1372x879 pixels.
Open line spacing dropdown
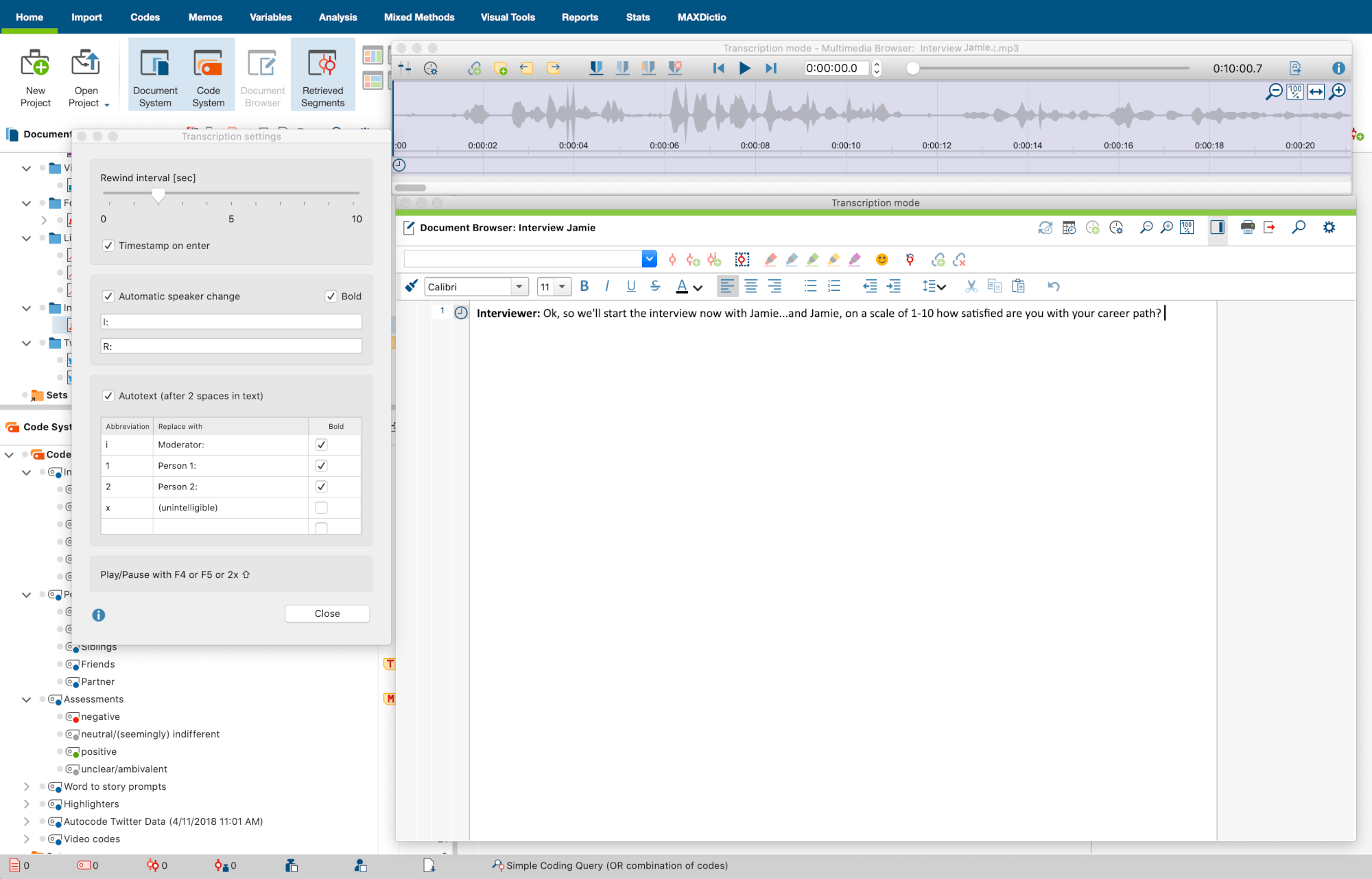point(934,286)
